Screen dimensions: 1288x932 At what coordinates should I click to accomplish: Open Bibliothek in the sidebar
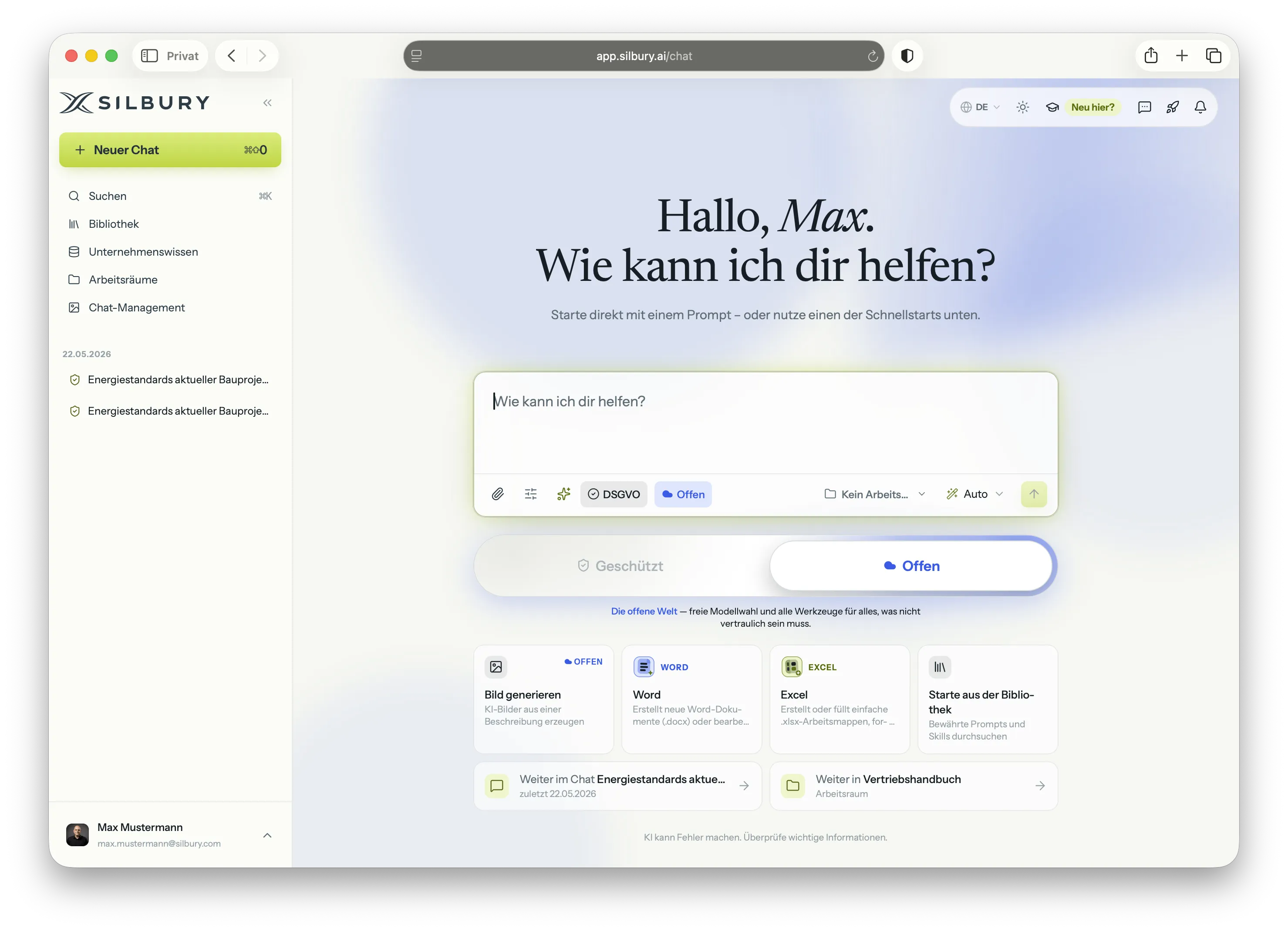170,224
